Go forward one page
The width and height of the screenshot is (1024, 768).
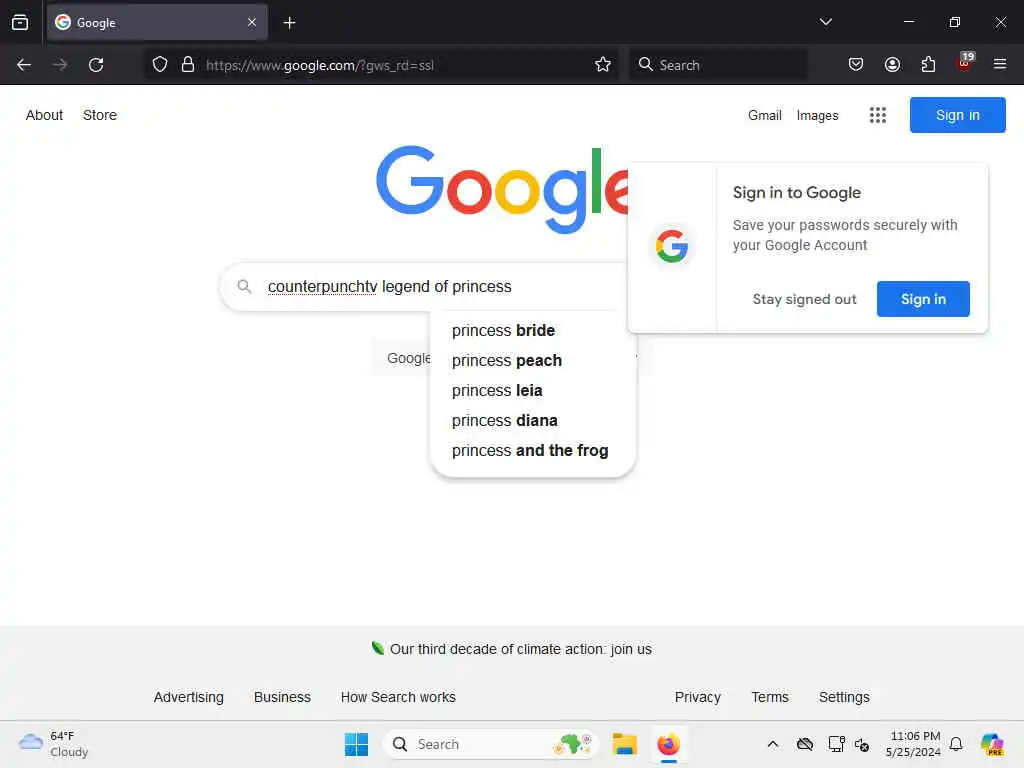coord(60,65)
